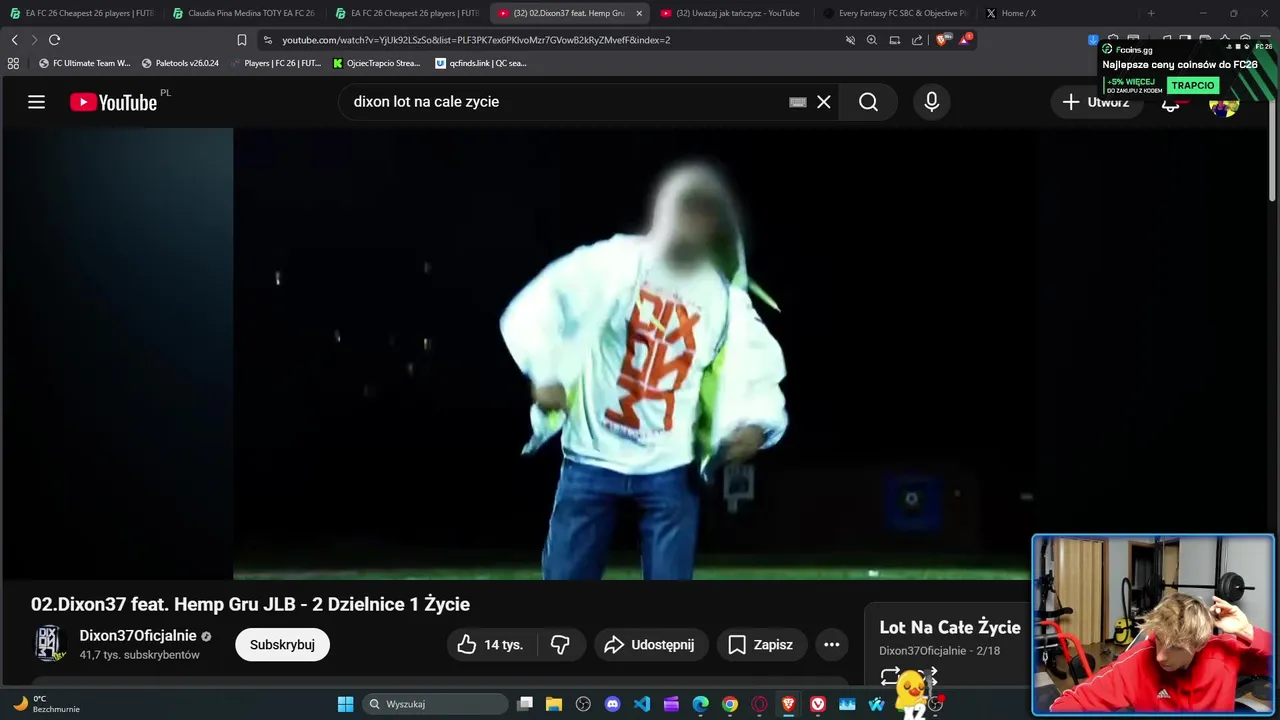This screenshot has width=1280, height=720.
Task: Open File Explorer from taskbar
Action: pyautogui.click(x=554, y=704)
